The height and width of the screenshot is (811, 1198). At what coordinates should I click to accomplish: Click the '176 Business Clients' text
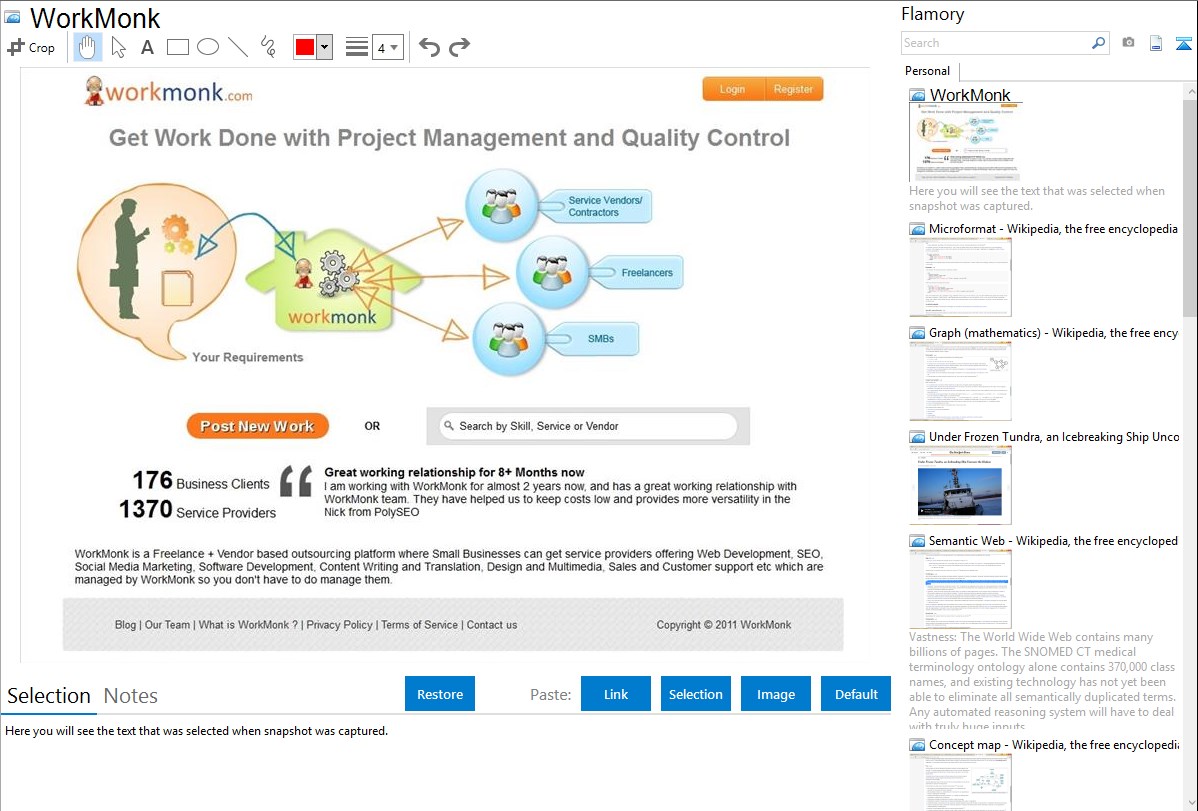coord(201,481)
